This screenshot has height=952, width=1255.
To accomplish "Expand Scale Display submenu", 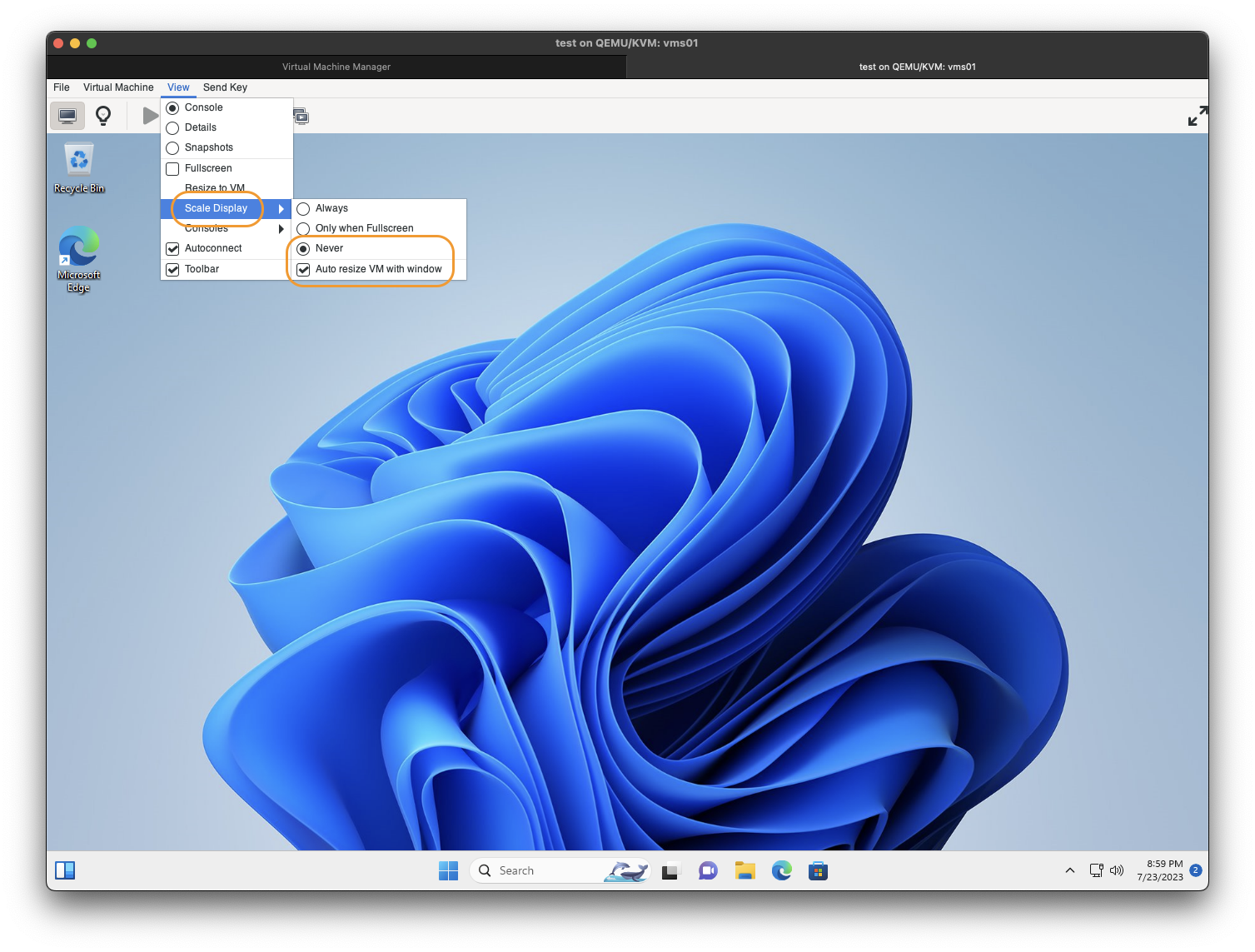I will (227, 208).
